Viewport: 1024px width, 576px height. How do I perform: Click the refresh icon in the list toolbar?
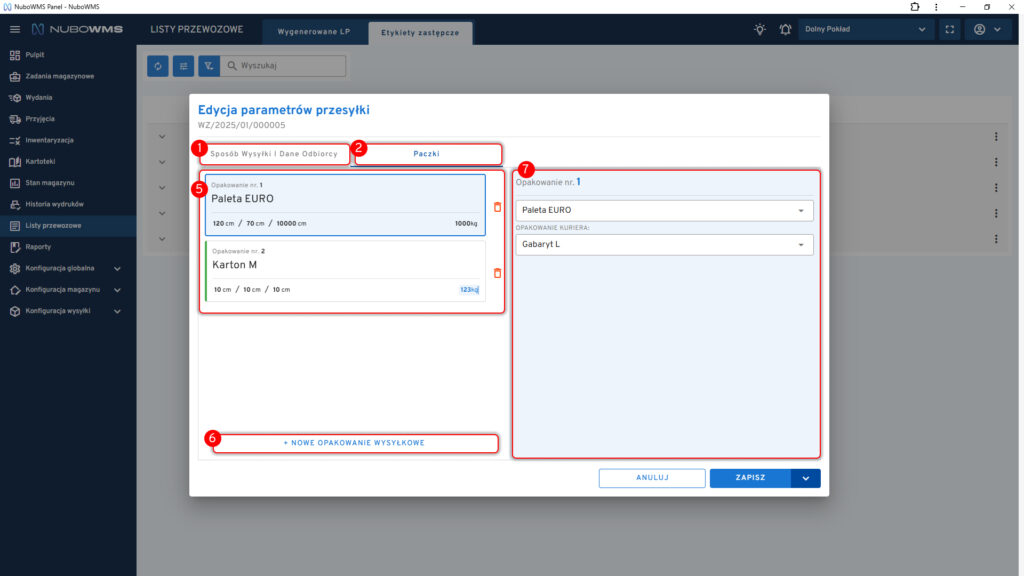coord(158,66)
